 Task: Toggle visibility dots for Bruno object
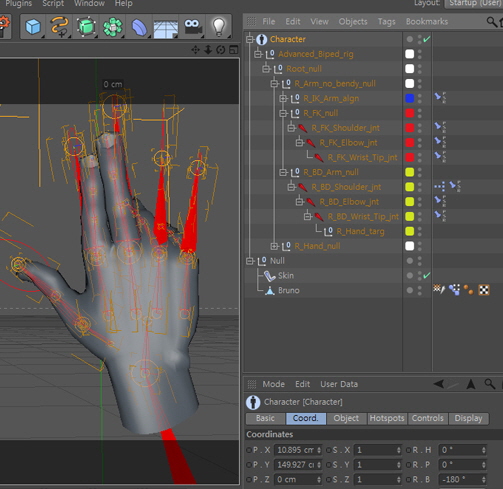pos(420,290)
